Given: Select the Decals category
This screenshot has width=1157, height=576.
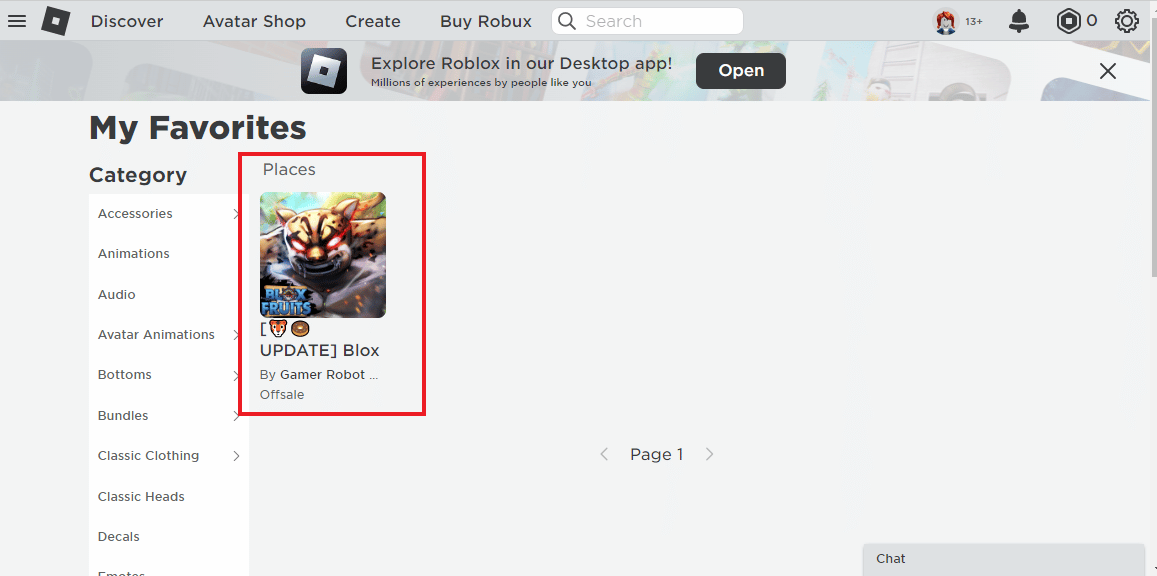Looking at the screenshot, I should coord(119,537).
